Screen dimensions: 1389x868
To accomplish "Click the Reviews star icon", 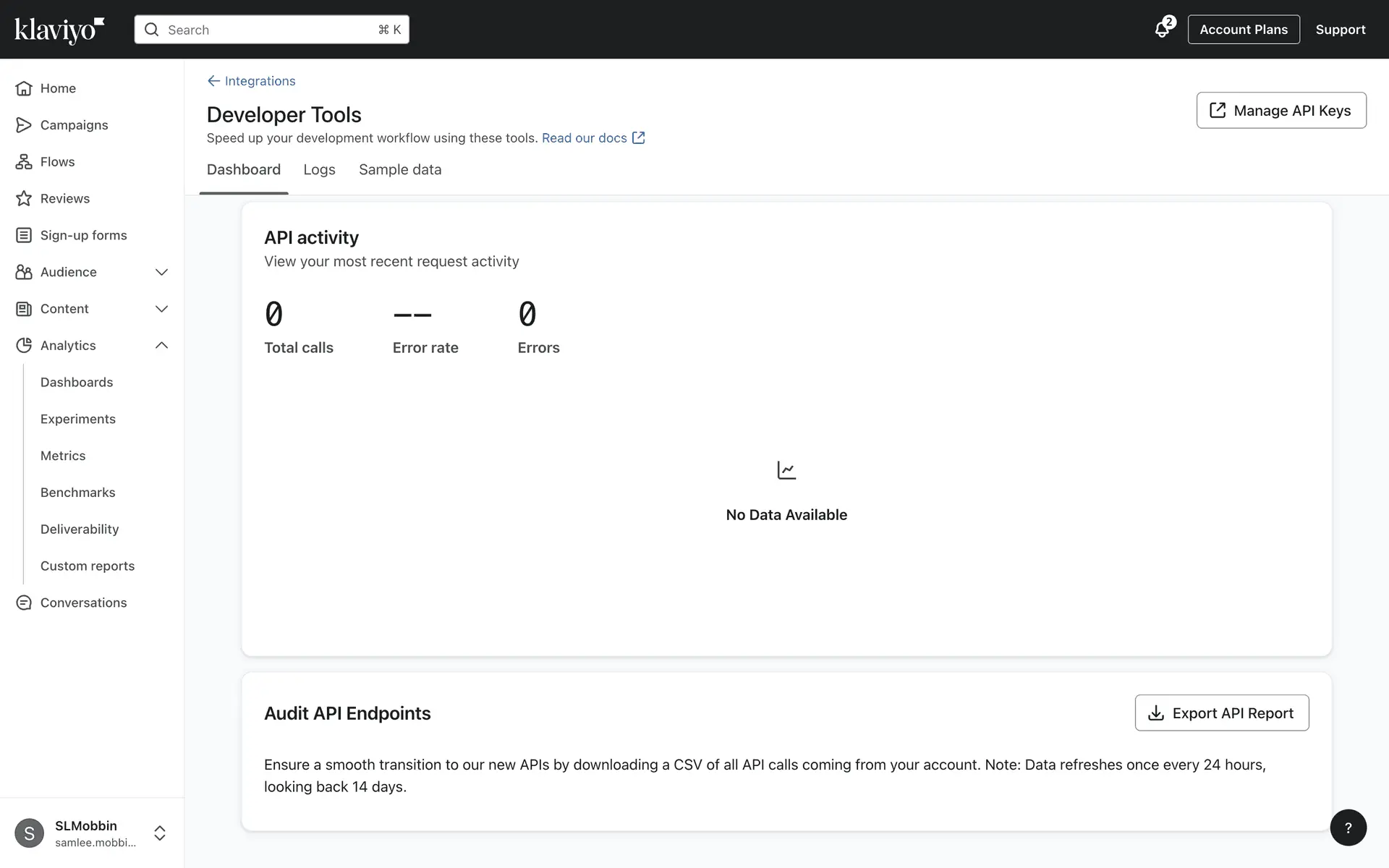I will coord(24,198).
